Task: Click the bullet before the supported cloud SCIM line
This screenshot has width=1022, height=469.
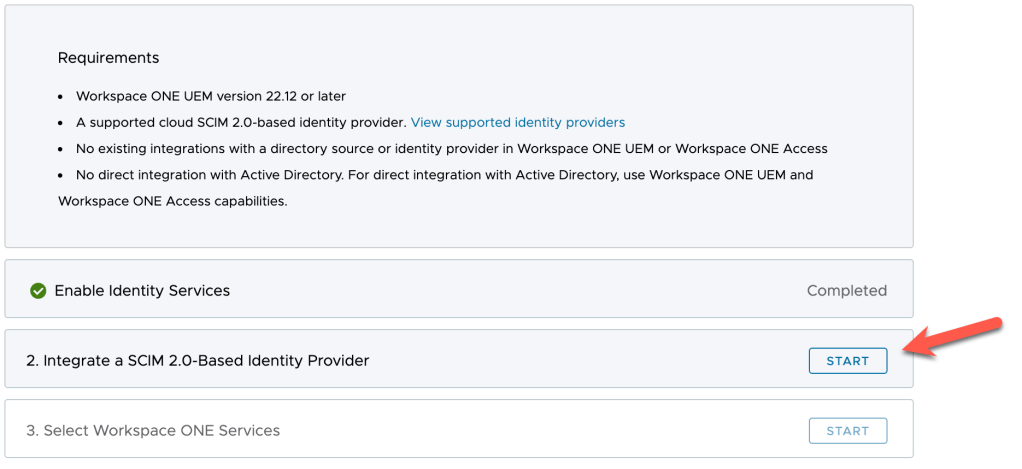Action: tap(62, 123)
